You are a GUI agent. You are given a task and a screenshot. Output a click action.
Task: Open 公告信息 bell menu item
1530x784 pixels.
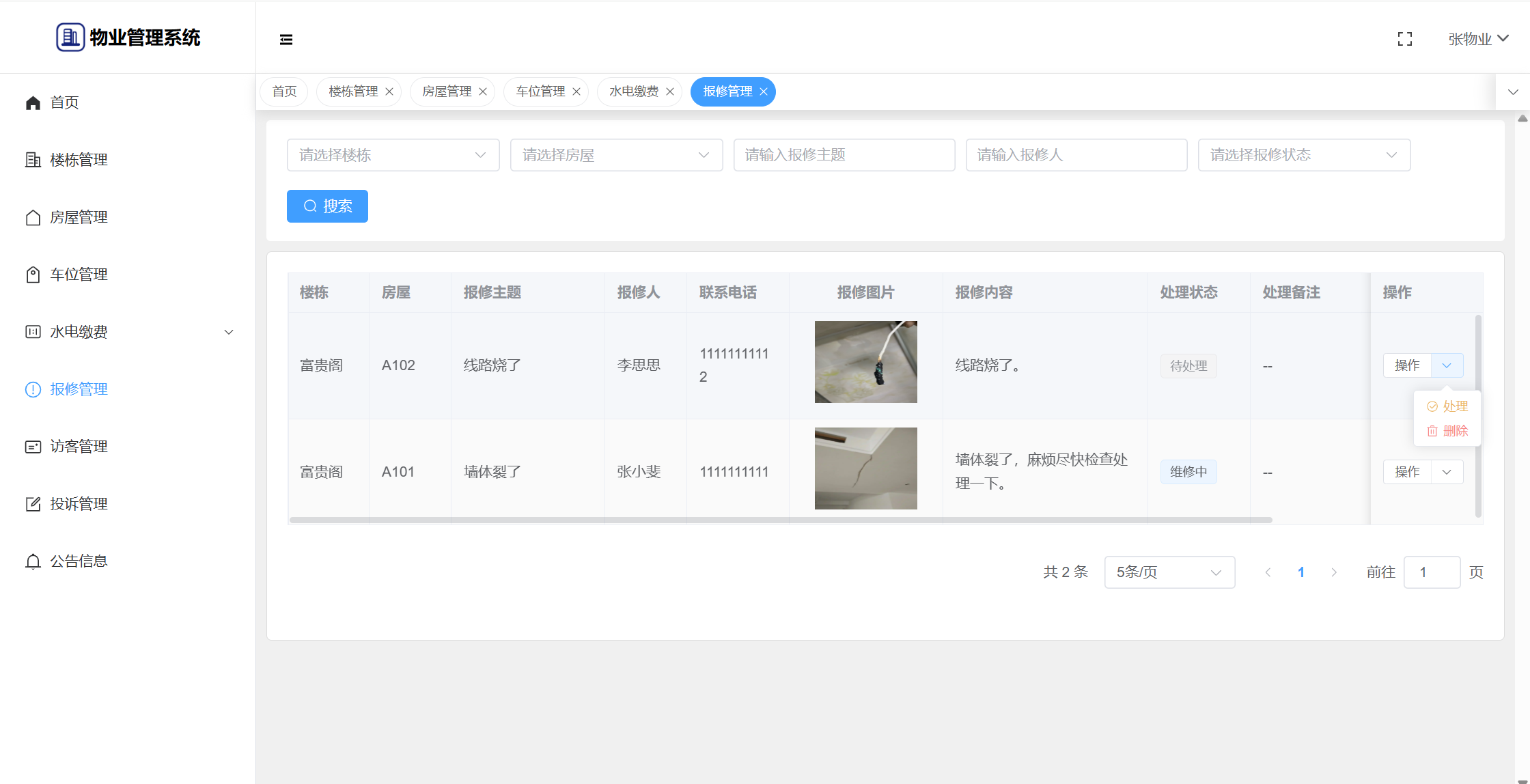pos(79,561)
